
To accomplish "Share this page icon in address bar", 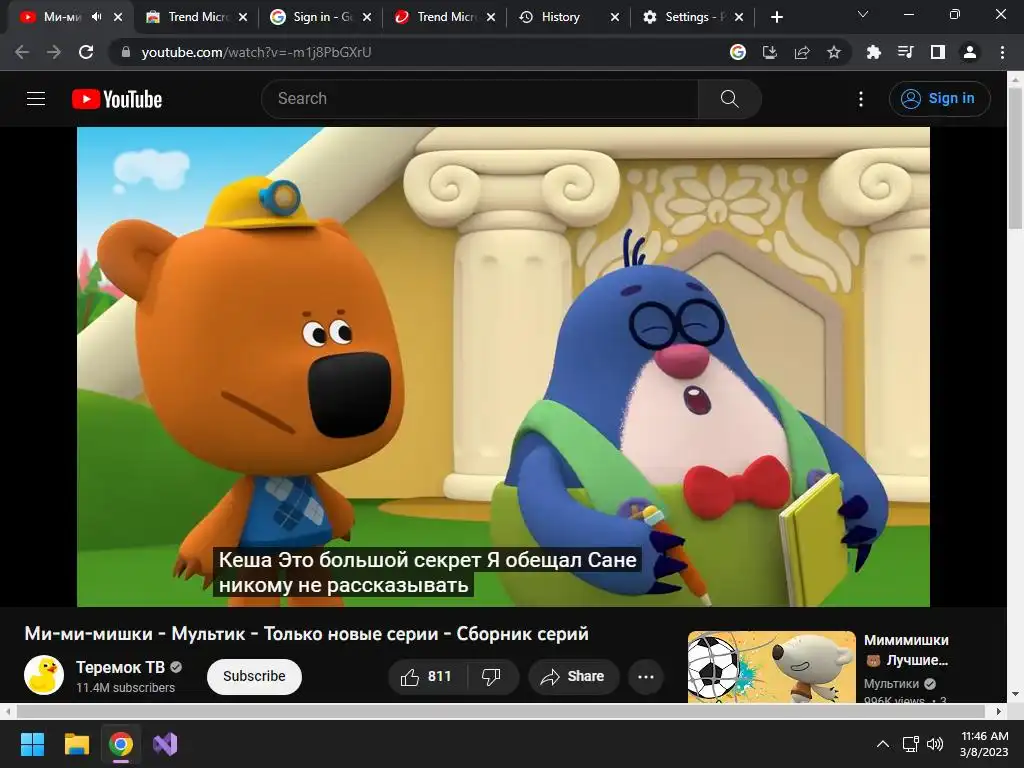I will [802, 52].
